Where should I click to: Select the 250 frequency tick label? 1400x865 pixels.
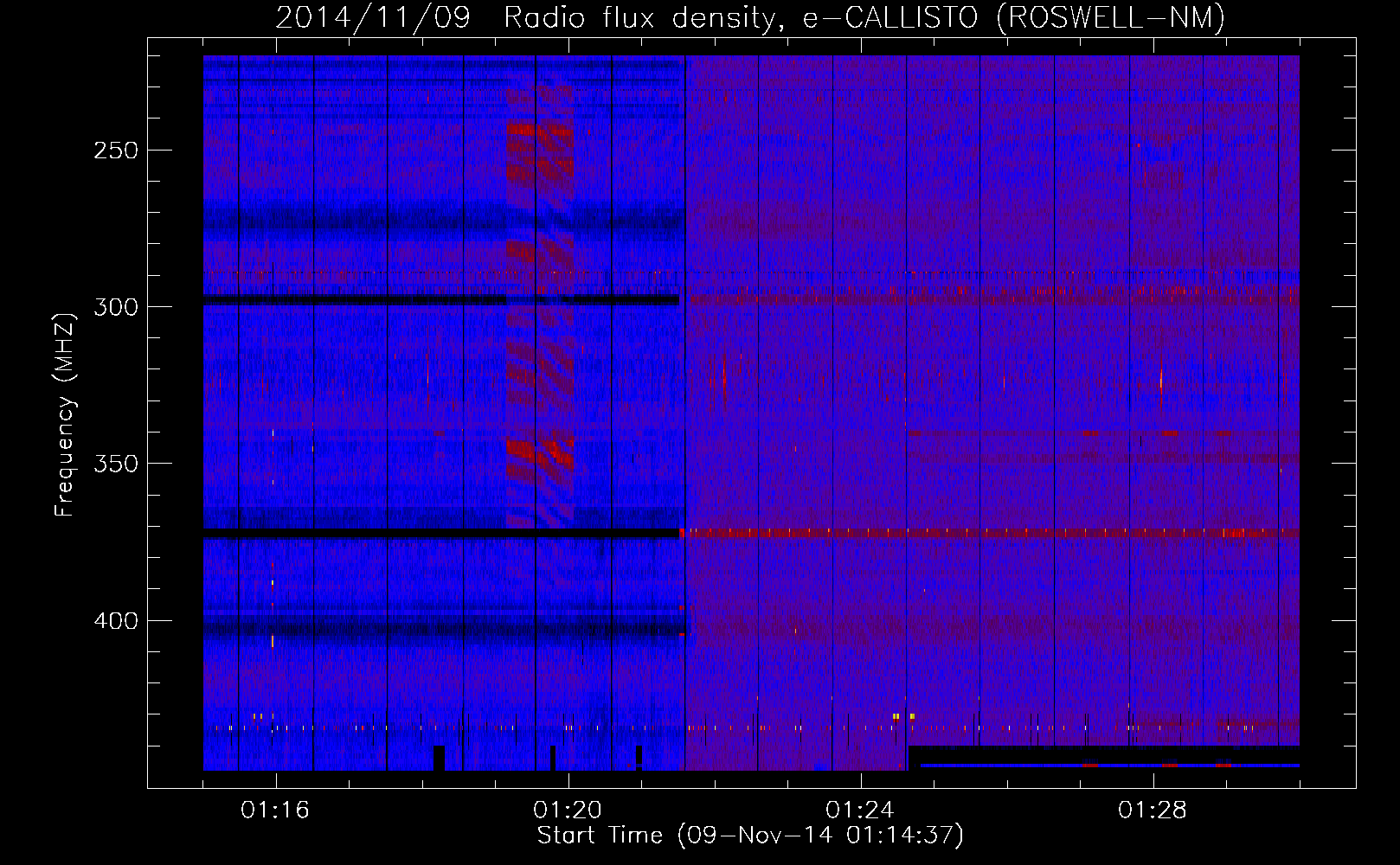[117, 151]
